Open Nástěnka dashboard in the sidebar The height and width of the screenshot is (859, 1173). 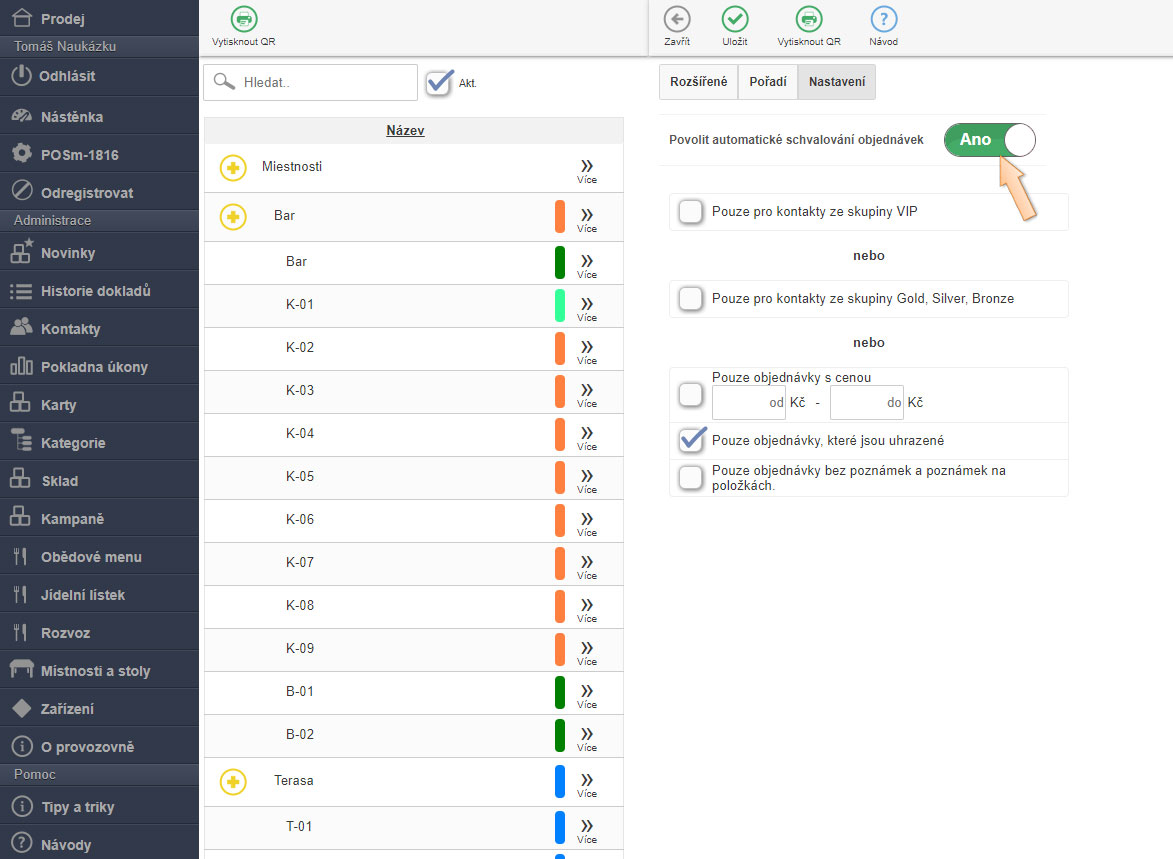(71, 117)
